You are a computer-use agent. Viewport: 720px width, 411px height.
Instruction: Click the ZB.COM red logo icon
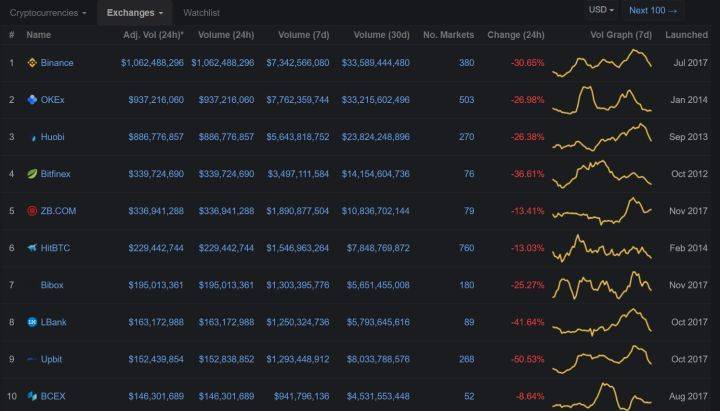[x=32, y=211]
